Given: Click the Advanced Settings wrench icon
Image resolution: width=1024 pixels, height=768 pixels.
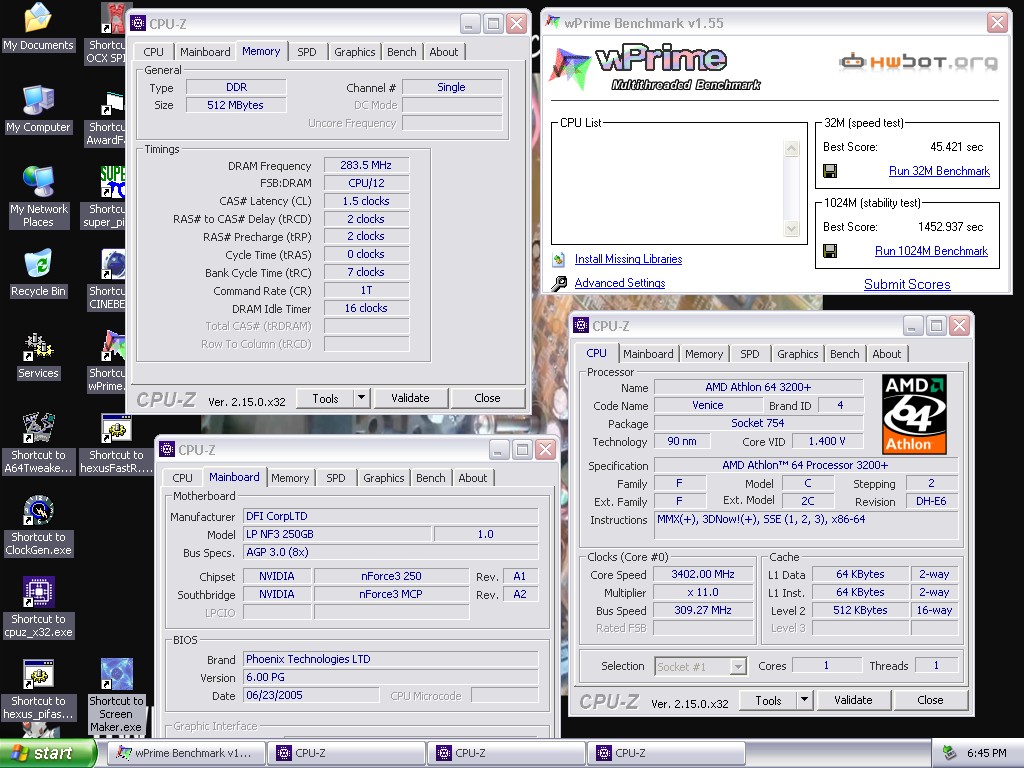Looking at the screenshot, I should [x=559, y=283].
